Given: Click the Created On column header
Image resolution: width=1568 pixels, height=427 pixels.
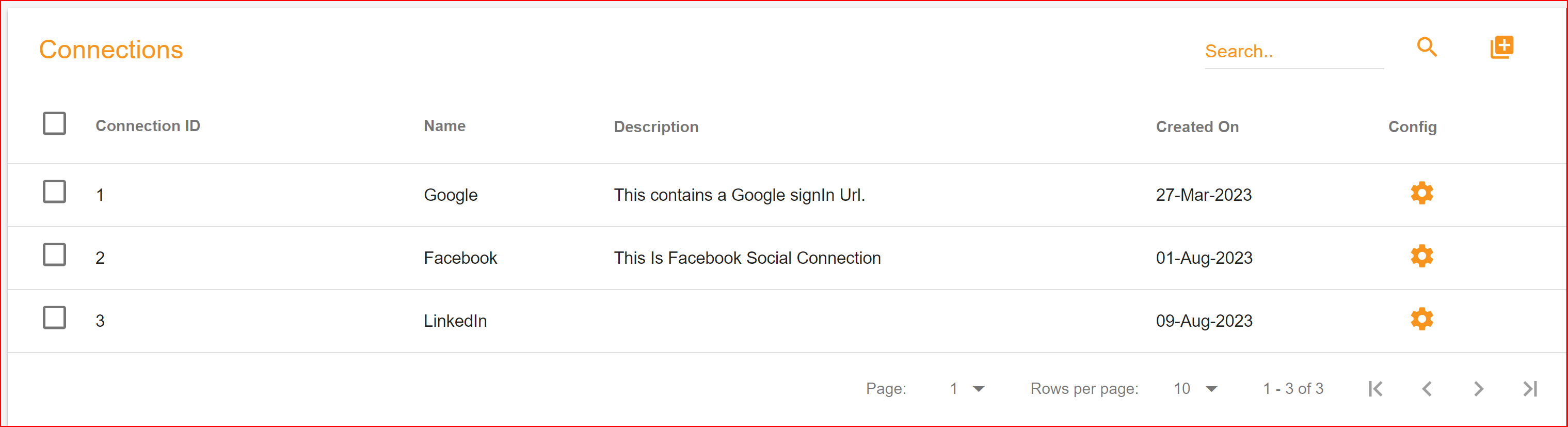Looking at the screenshot, I should (1197, 126).
